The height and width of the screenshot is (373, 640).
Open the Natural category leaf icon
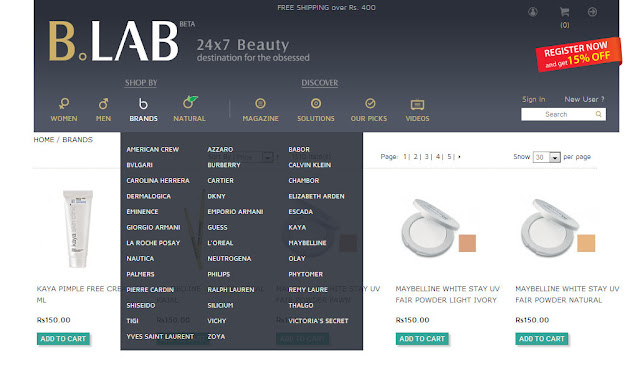pyautogui.click(x=190, y=102)
